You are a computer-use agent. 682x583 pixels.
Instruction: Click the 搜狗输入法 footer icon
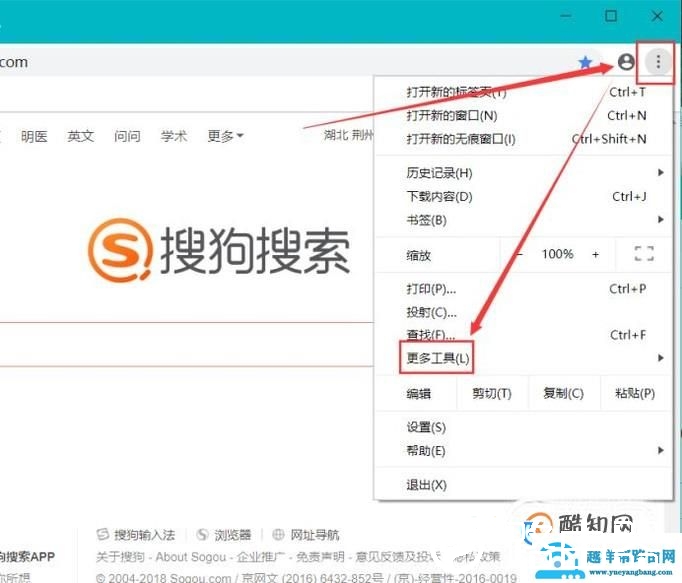[x=103, y=535]
